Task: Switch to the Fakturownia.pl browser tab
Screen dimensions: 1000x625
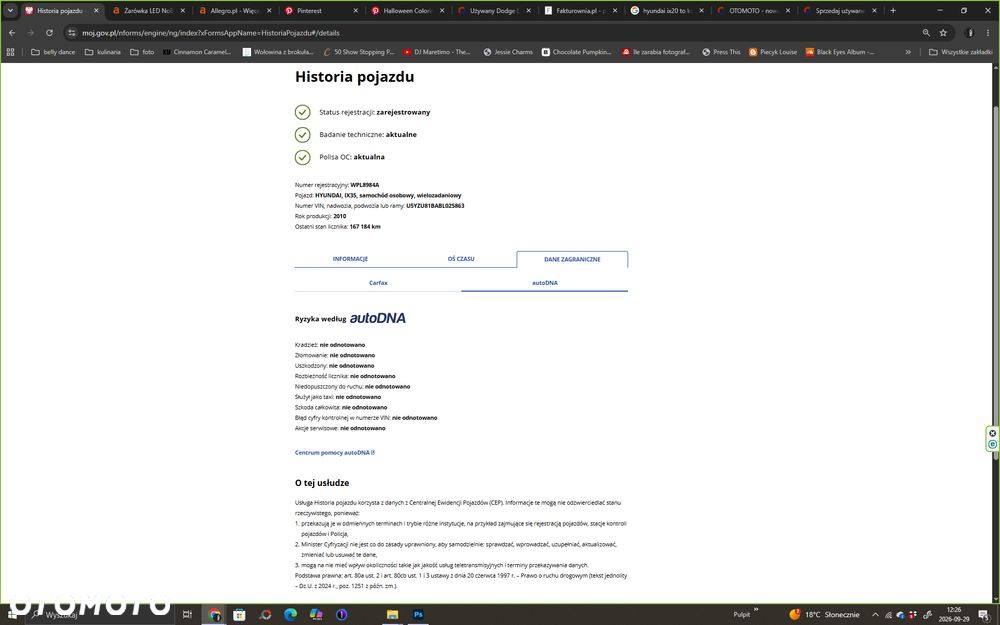Action: pyautogui.click(x=582, y=10)
